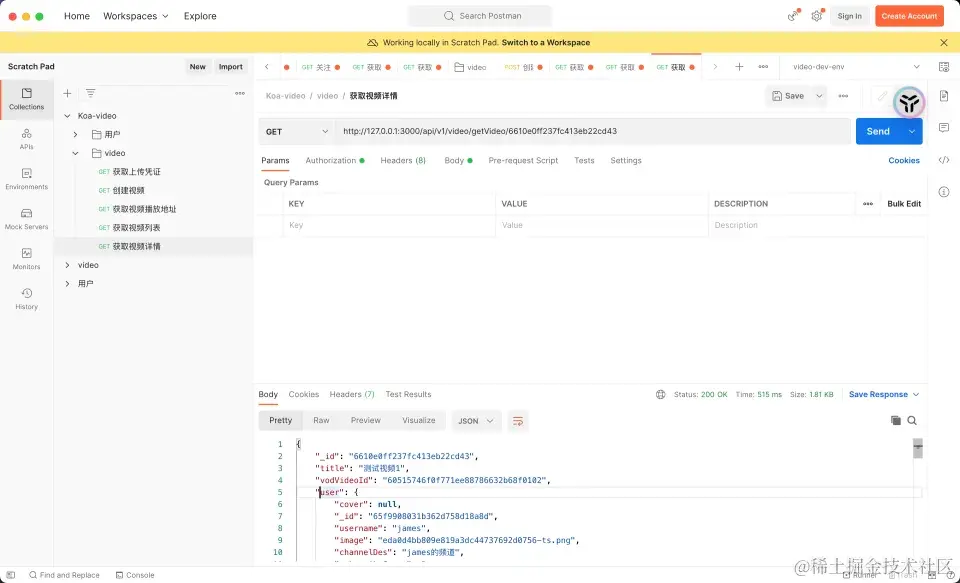
Task: Open the Save button dropdown arrow
Action: click(x=819, y=96)
